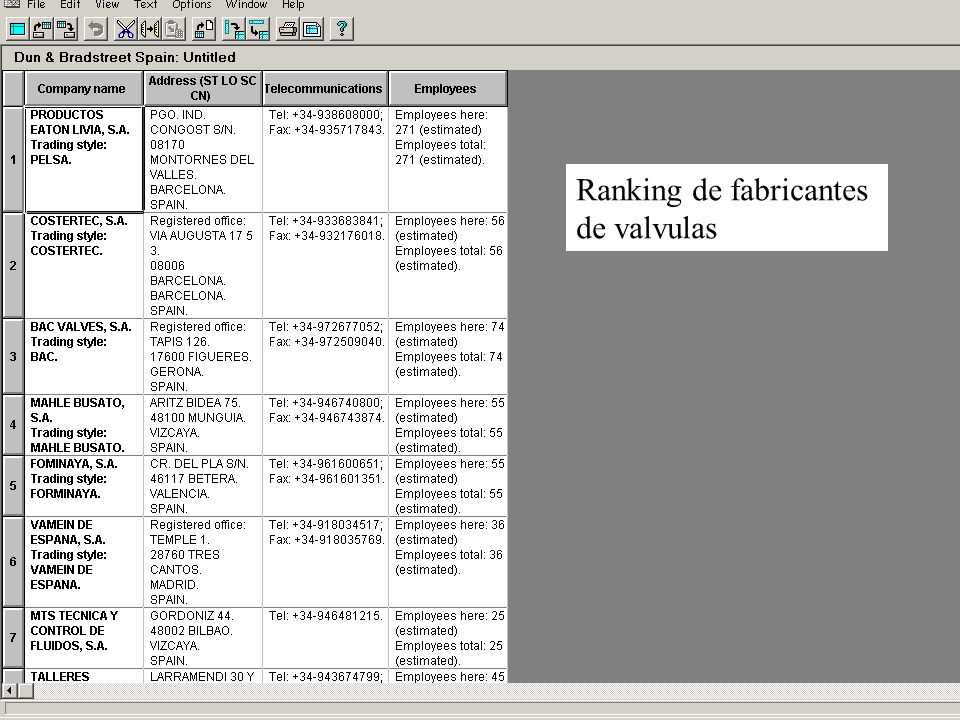Click the Employees here: 36 cell

[448, 561]
